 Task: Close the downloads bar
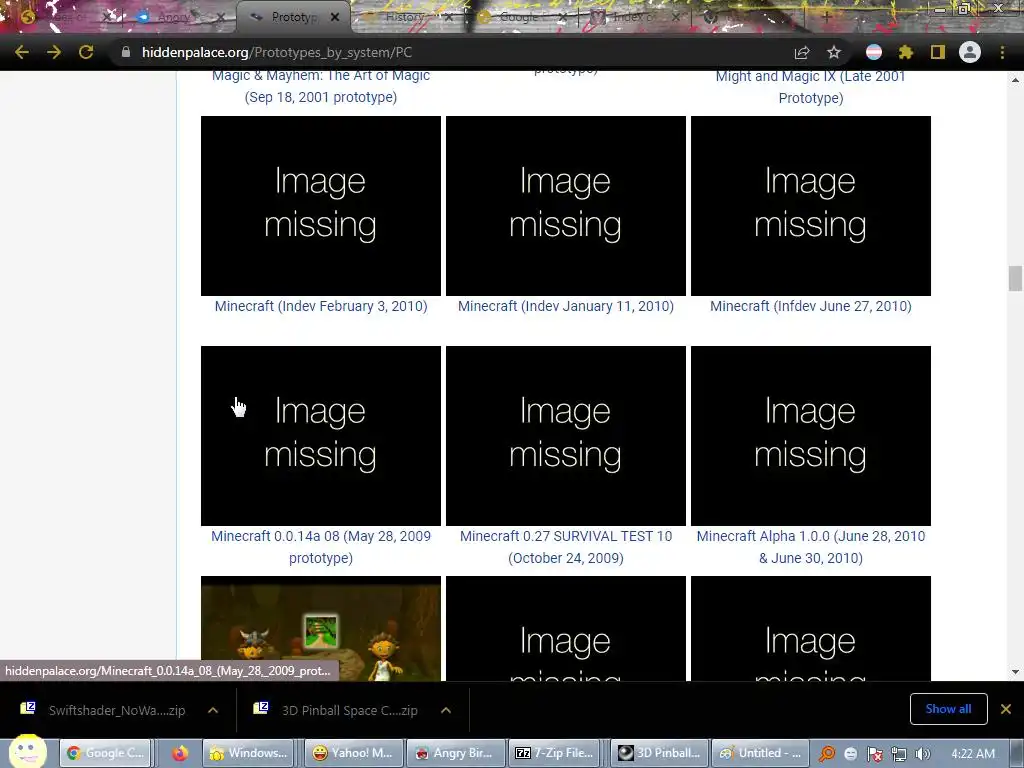point(1006,709)
